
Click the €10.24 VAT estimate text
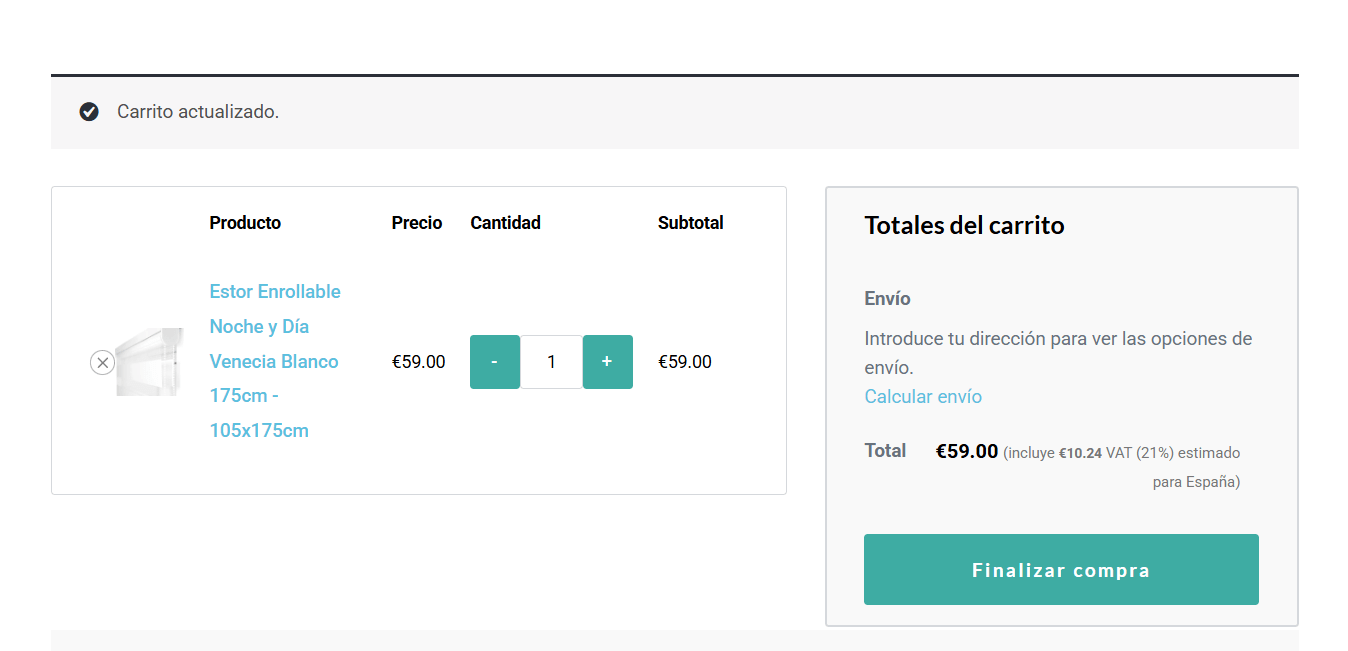(x=1080, y=453)
